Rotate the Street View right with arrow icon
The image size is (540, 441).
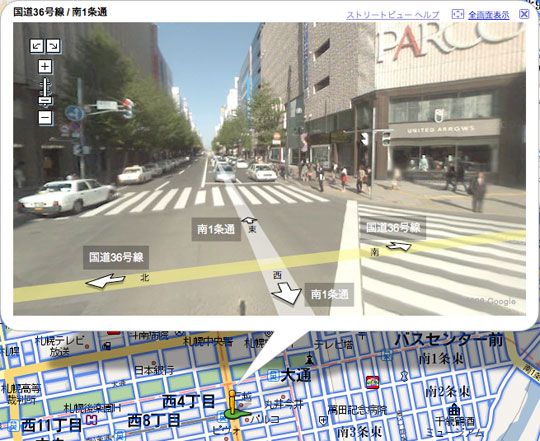pyautogui.click(x=53, y=45)
